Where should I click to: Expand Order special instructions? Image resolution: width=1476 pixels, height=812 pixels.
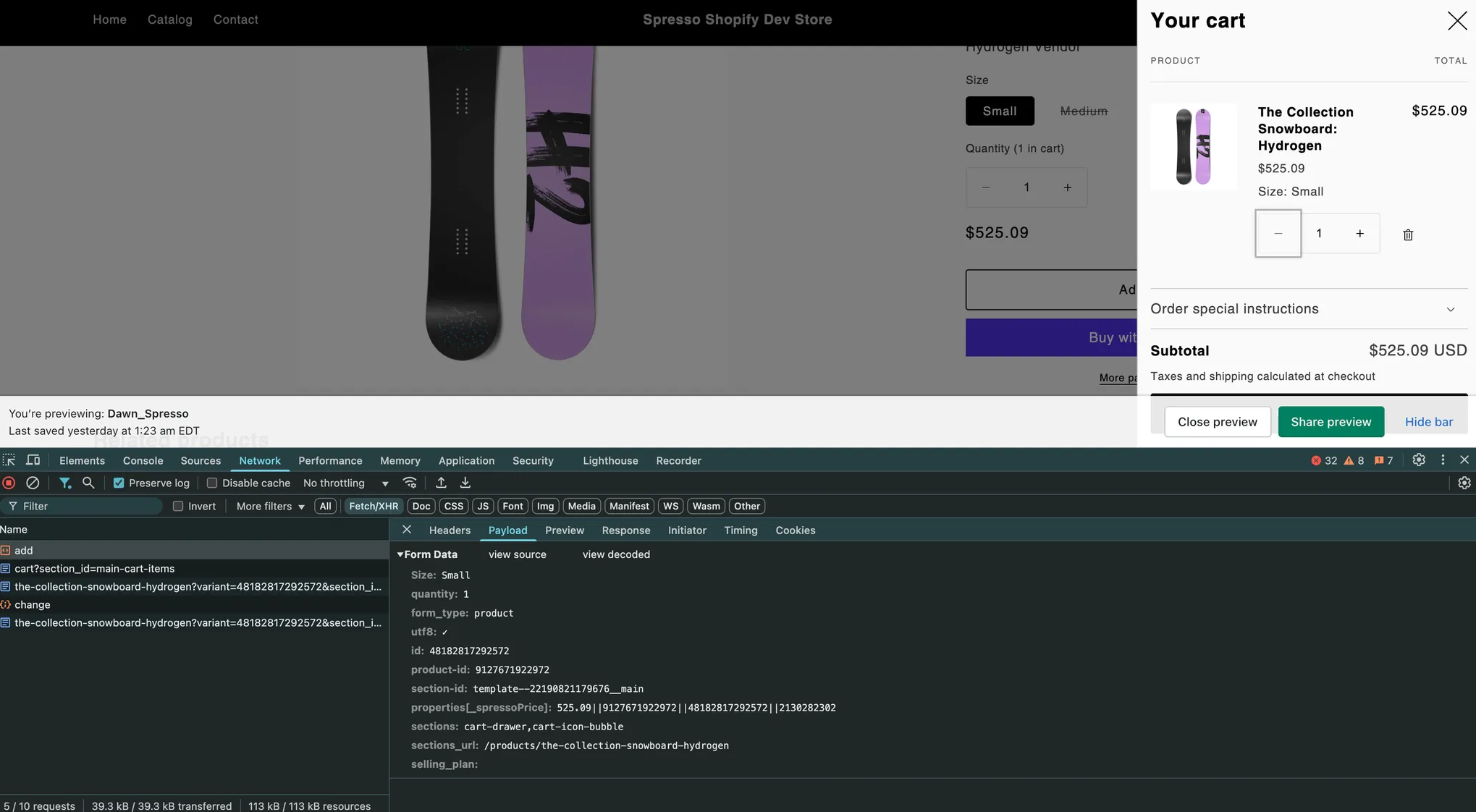tap(1308, 309)
